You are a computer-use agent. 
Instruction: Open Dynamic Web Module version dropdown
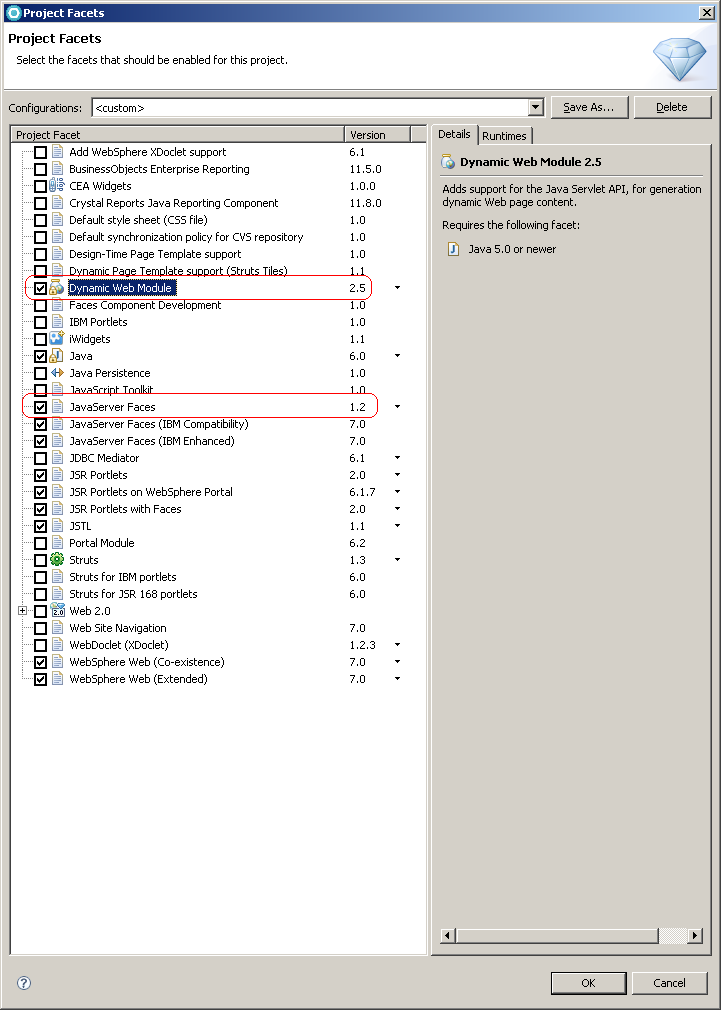click(x=398, y=288)
